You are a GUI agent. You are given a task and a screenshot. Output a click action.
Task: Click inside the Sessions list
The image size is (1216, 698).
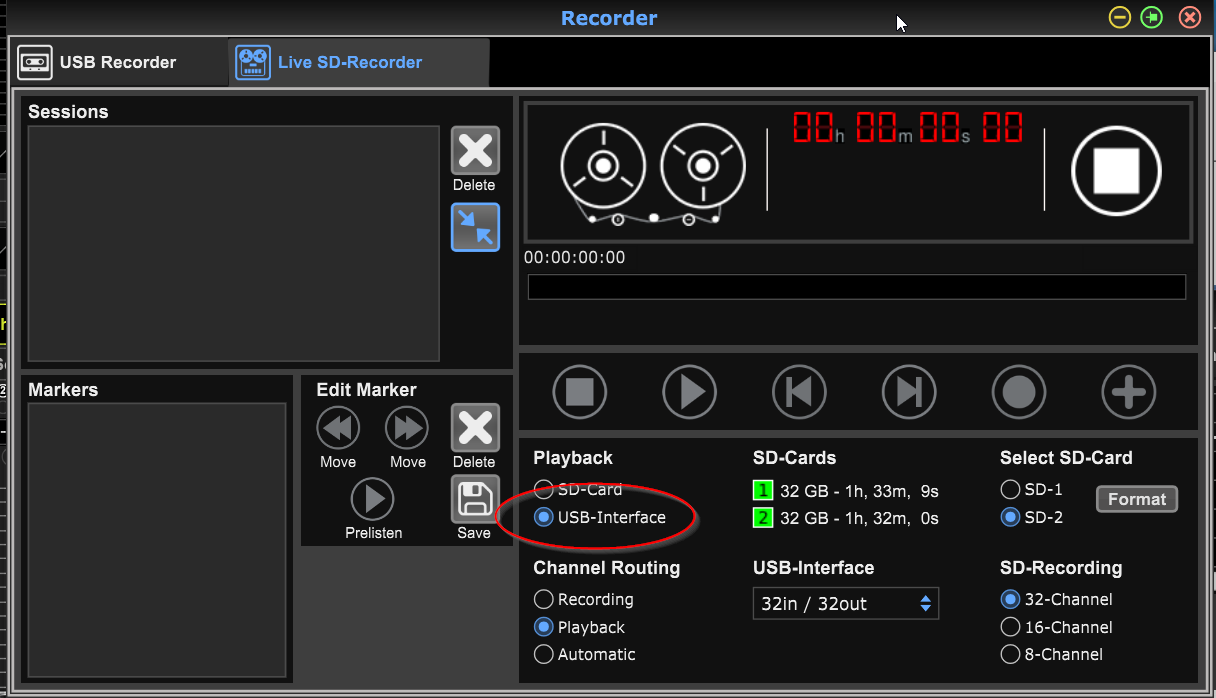(233, 243)
